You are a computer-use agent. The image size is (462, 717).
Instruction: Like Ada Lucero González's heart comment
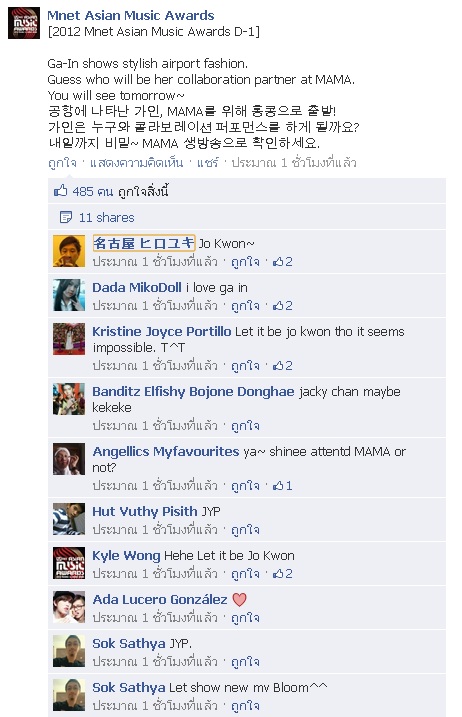pos(245,618)
